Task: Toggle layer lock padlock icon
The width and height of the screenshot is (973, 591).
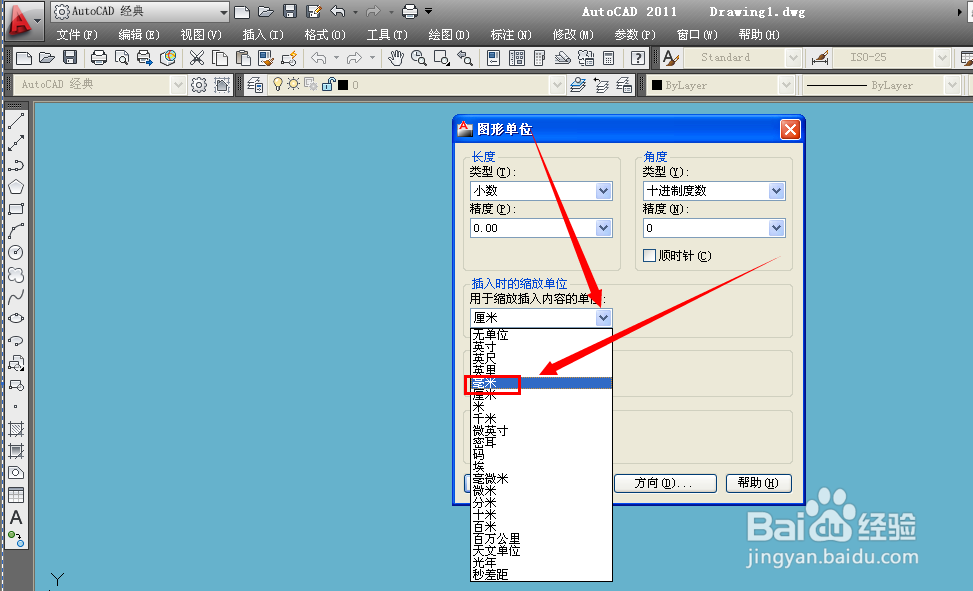Action: pyautogui.click(x=328, y=84)
